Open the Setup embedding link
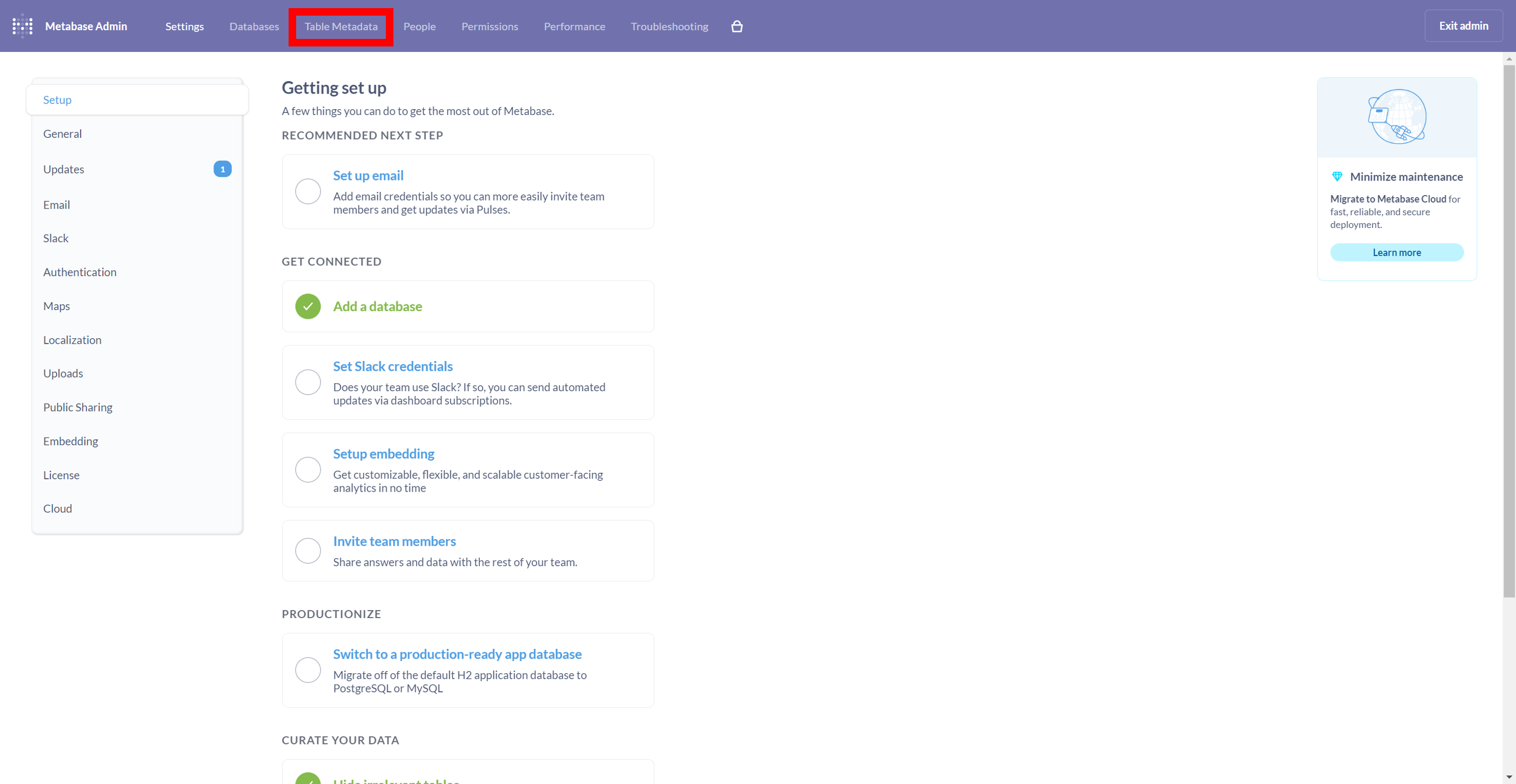This screenshot has width=1516, height=784. (384, 454)
